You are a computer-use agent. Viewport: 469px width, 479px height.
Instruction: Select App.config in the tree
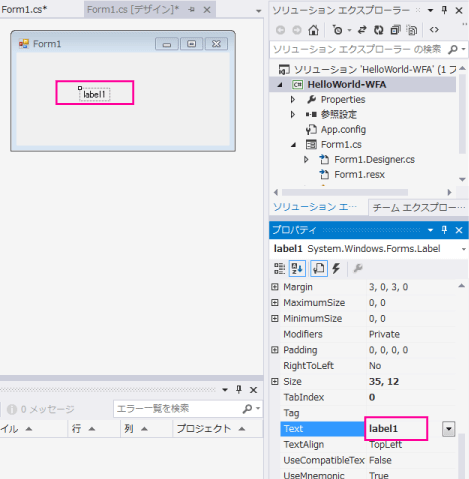343,129
